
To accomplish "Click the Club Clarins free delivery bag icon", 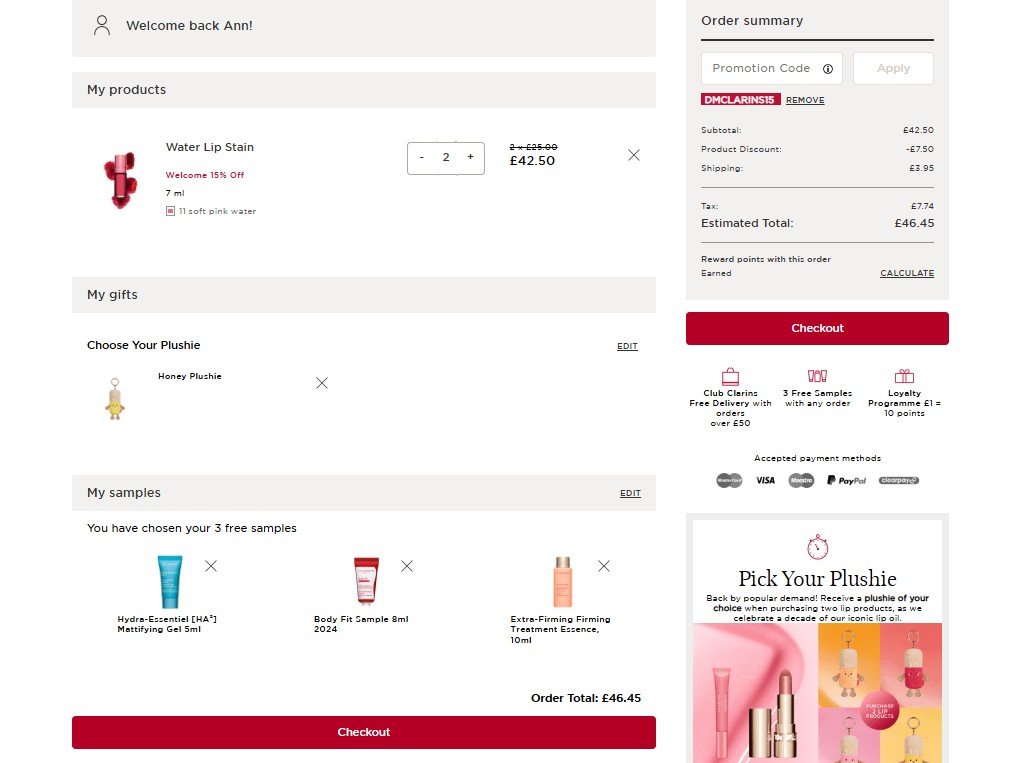I will [730, 377].
